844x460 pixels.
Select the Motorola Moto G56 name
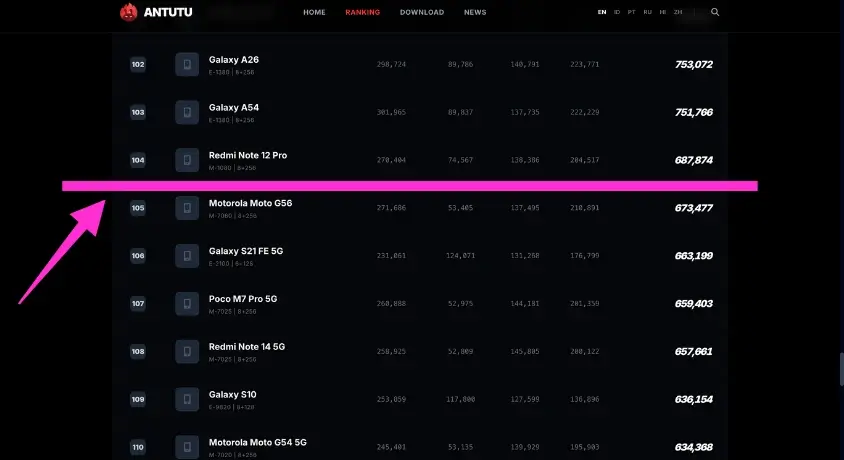click(x=250, y=203)
